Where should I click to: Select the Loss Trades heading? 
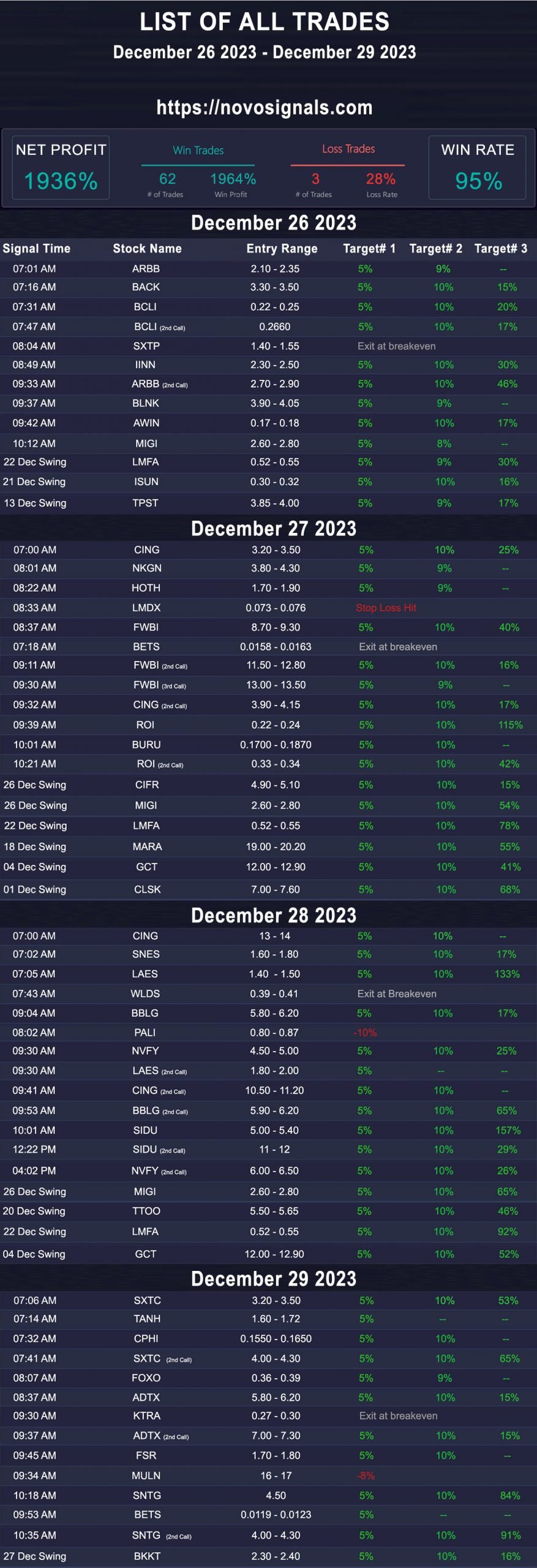(348, 149)
